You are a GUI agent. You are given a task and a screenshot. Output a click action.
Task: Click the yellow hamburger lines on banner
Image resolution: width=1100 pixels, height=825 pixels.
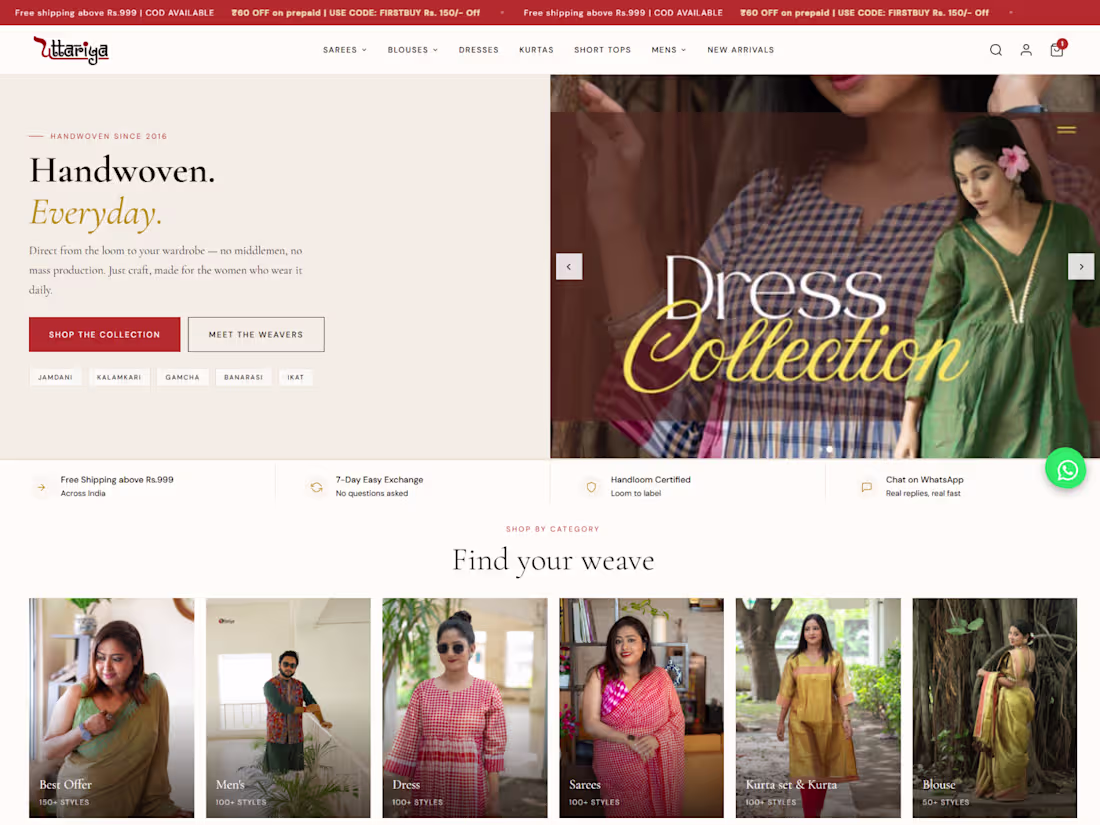1066,130
